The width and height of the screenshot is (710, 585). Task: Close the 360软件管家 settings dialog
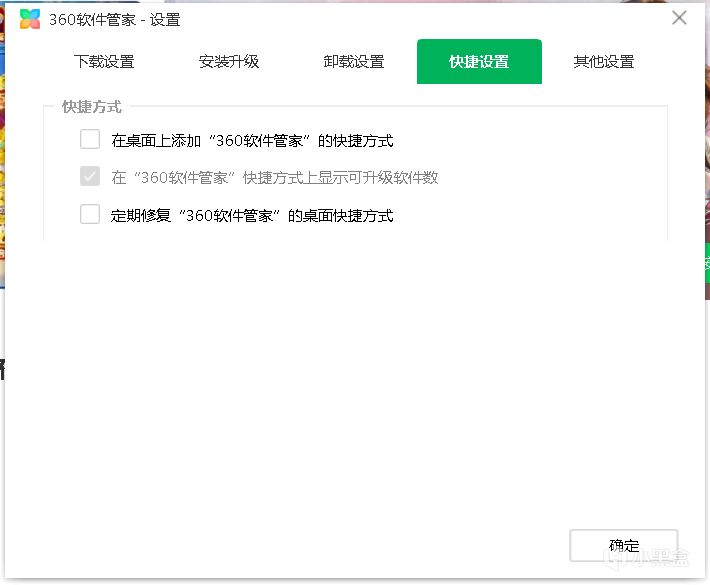tap(679, 18)
